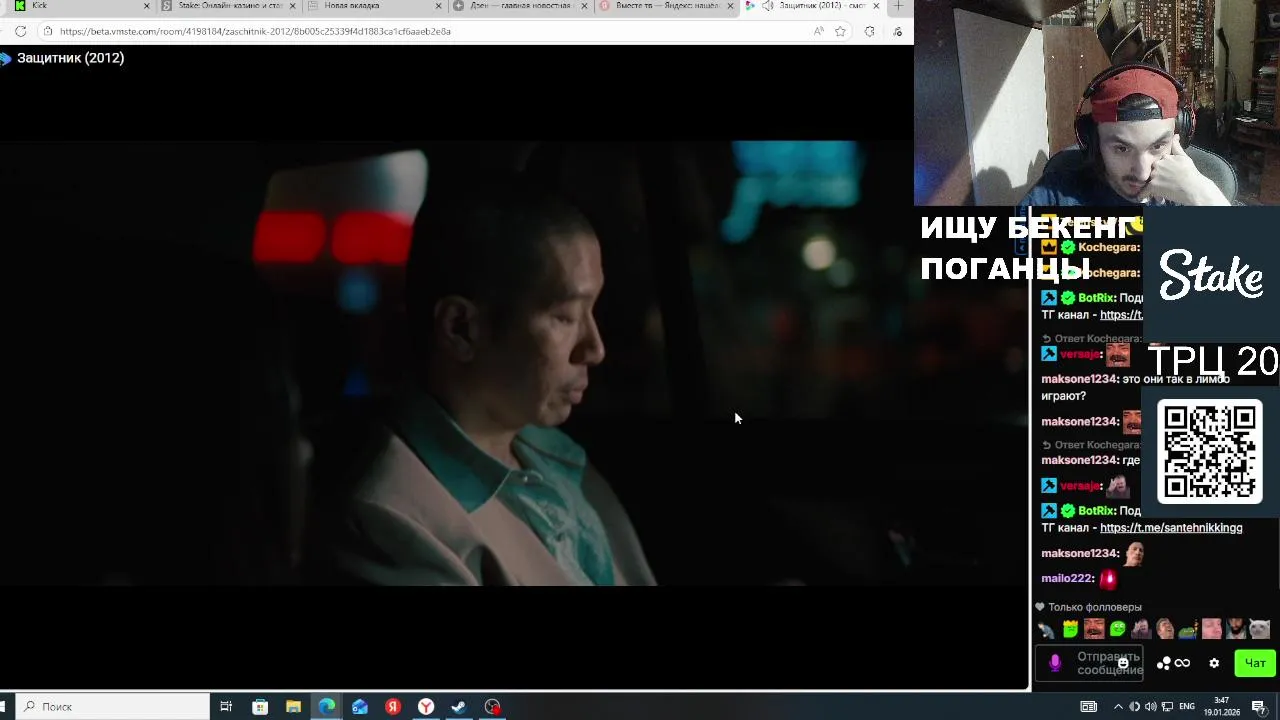Click the Только фолловеры followers-only label
This screenshot has height=720, width=1280.
pyautogui.click(x=1094, y=607)
